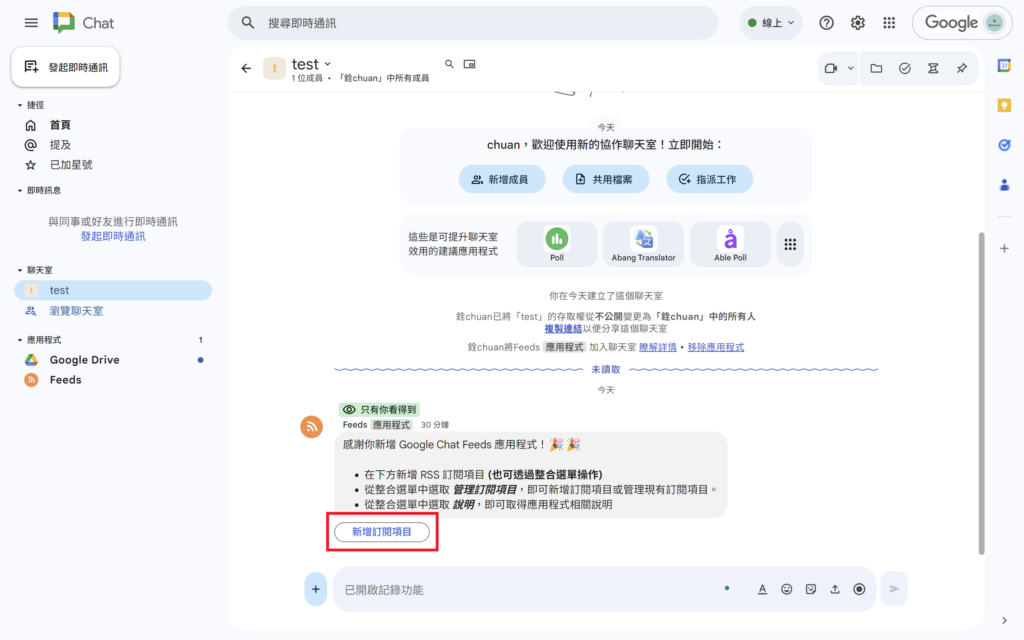The width and height of the screenshot is (1024, 640).
Task: Click the upload file icon
Action: tap(835, 589)
